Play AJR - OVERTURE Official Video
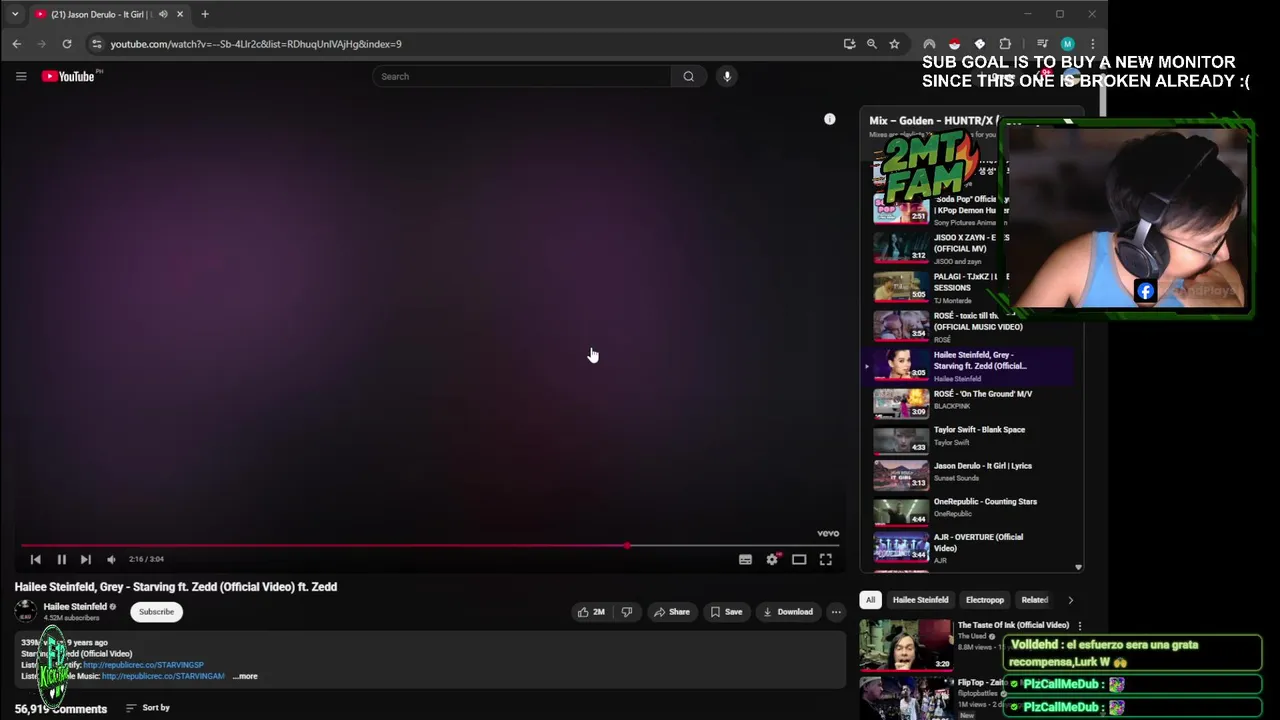This screenshot has width=1280, height=720. tap(966, 548)
